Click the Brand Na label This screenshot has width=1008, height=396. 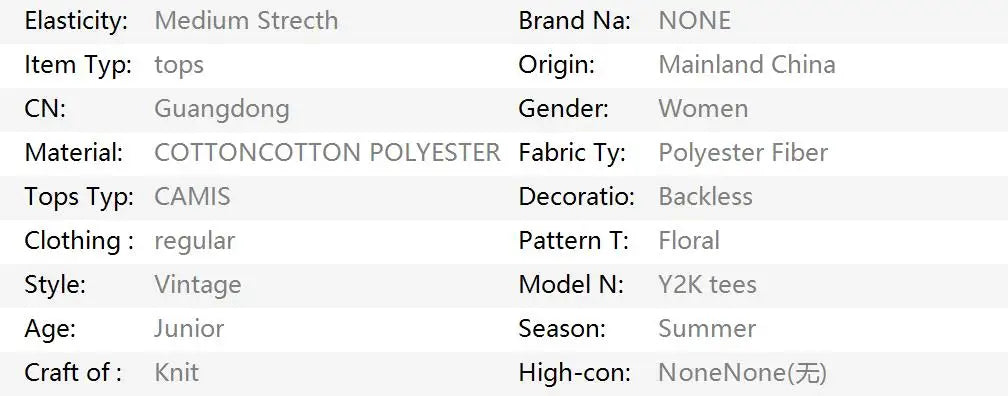[x=575, y=21]
